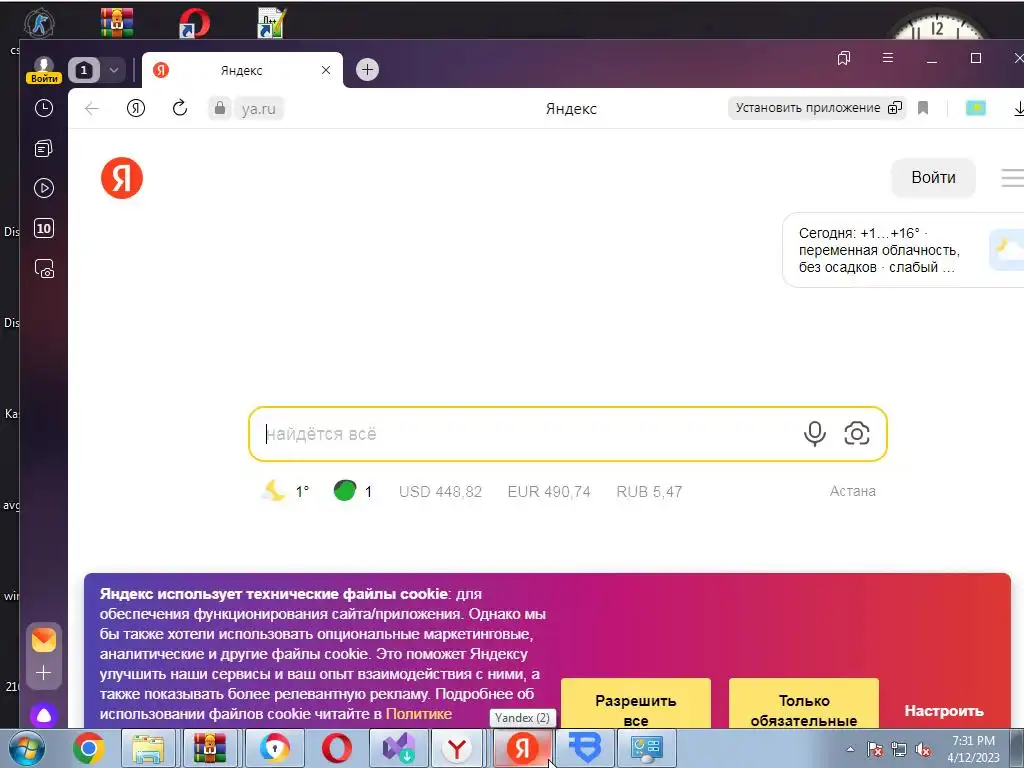Open Opera browser from taskbar
1024x768 pixels.
pos(336,748)
